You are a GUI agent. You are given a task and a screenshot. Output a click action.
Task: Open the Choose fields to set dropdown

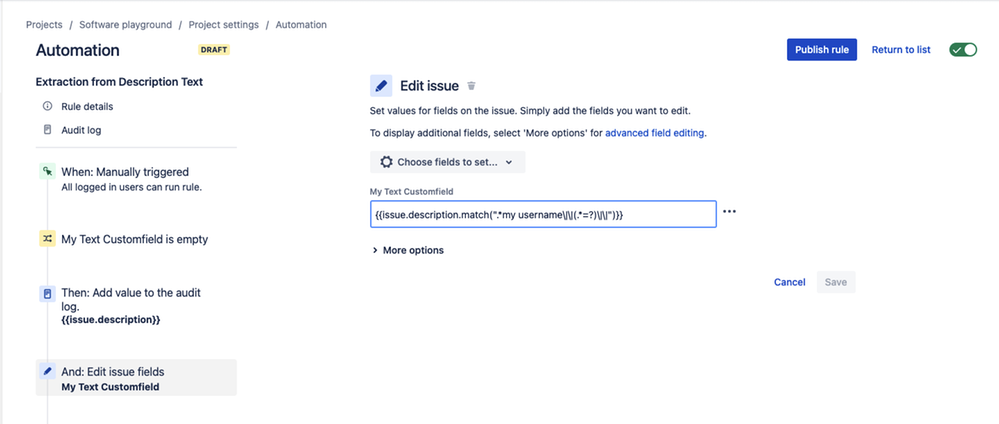pyautogui.click(x=447, y=162)
